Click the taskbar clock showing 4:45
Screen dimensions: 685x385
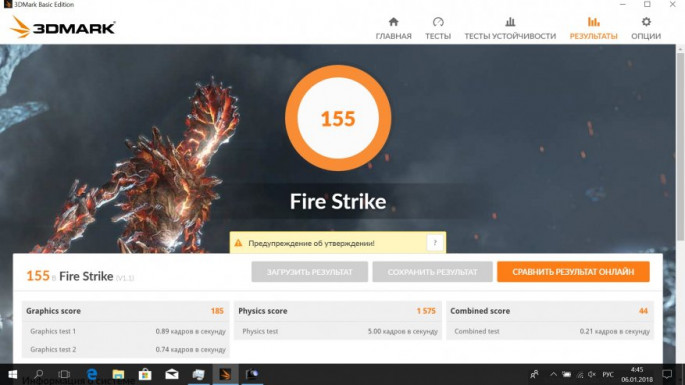tap(637, 375)
